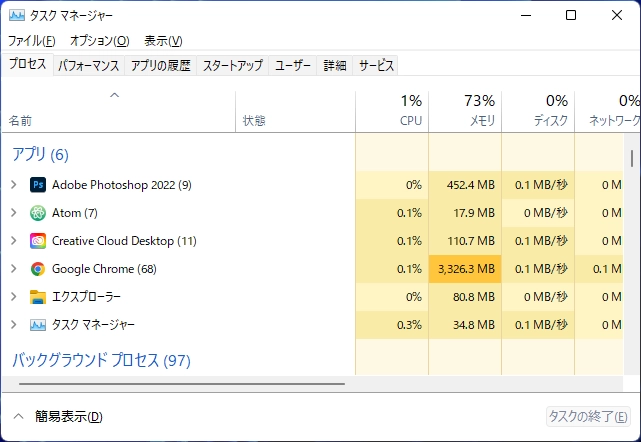This screenshot has width=641, height=442.
Task: Switch to the アプリの履歴 tab
Action: (161, 65)
